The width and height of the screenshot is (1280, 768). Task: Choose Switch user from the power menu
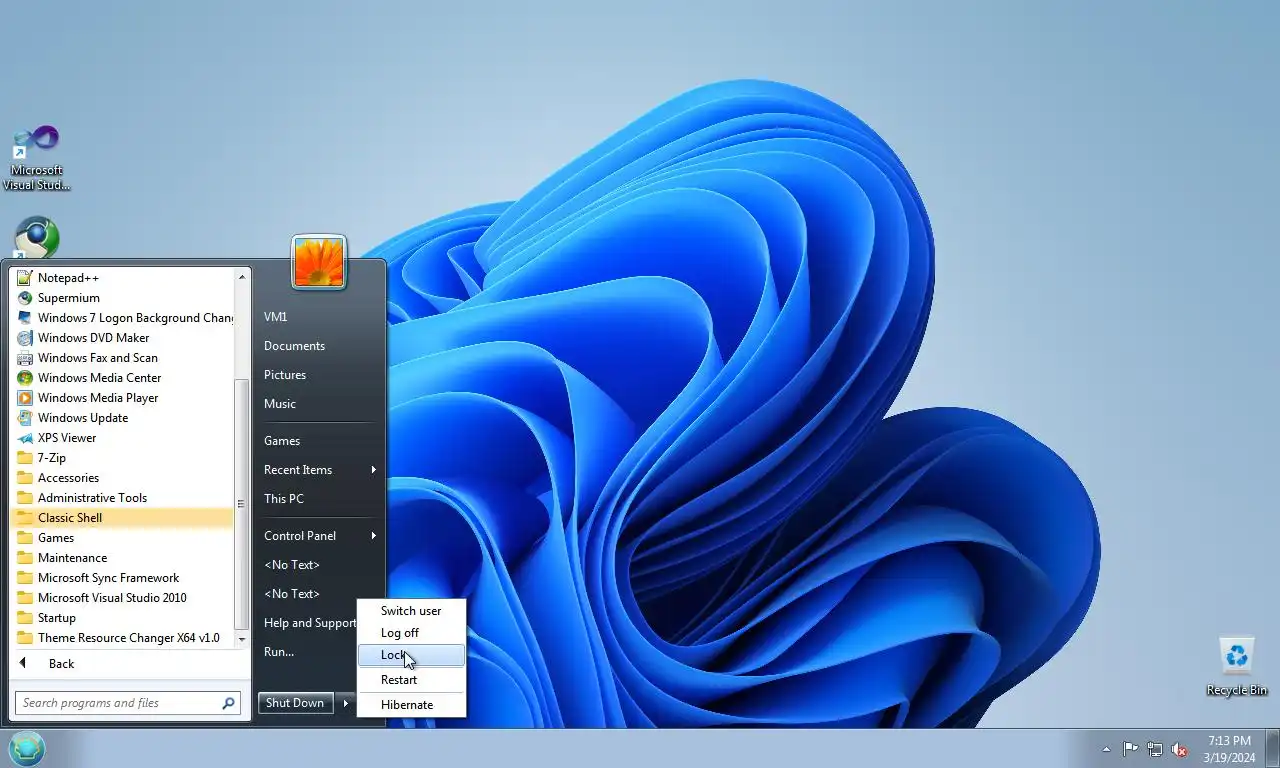[x=411, y=610]
